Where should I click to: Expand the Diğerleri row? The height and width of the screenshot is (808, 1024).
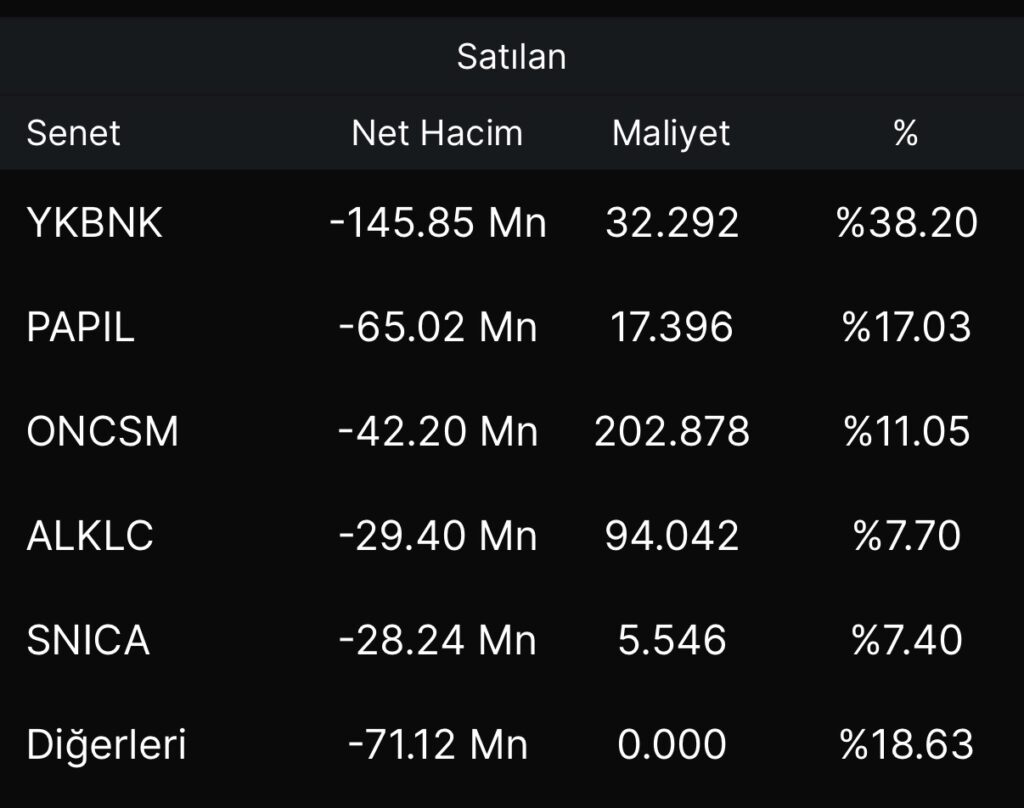click(x=106, y=744)
